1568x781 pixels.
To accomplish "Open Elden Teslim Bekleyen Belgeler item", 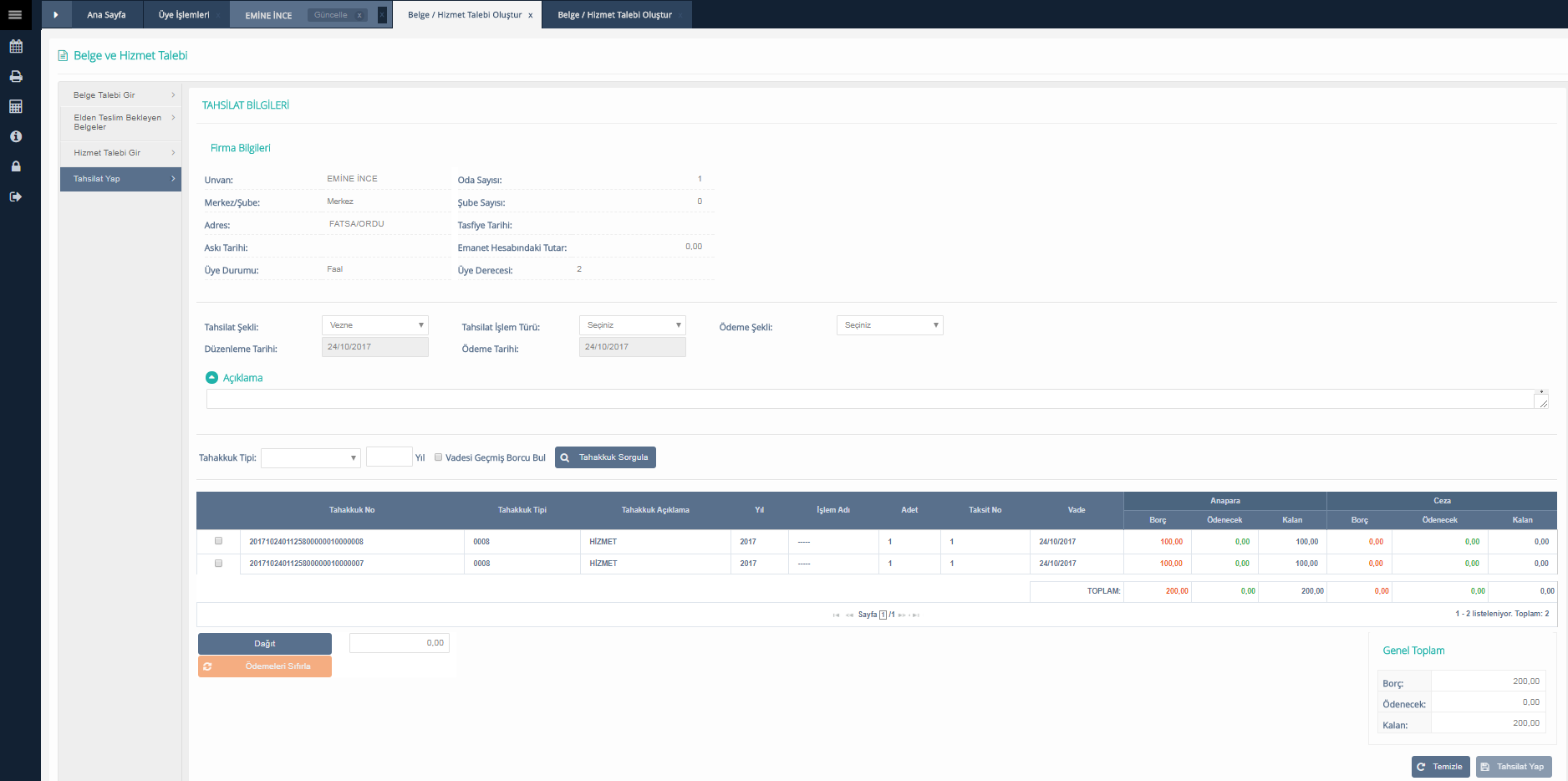I will [x=120, y=123].
